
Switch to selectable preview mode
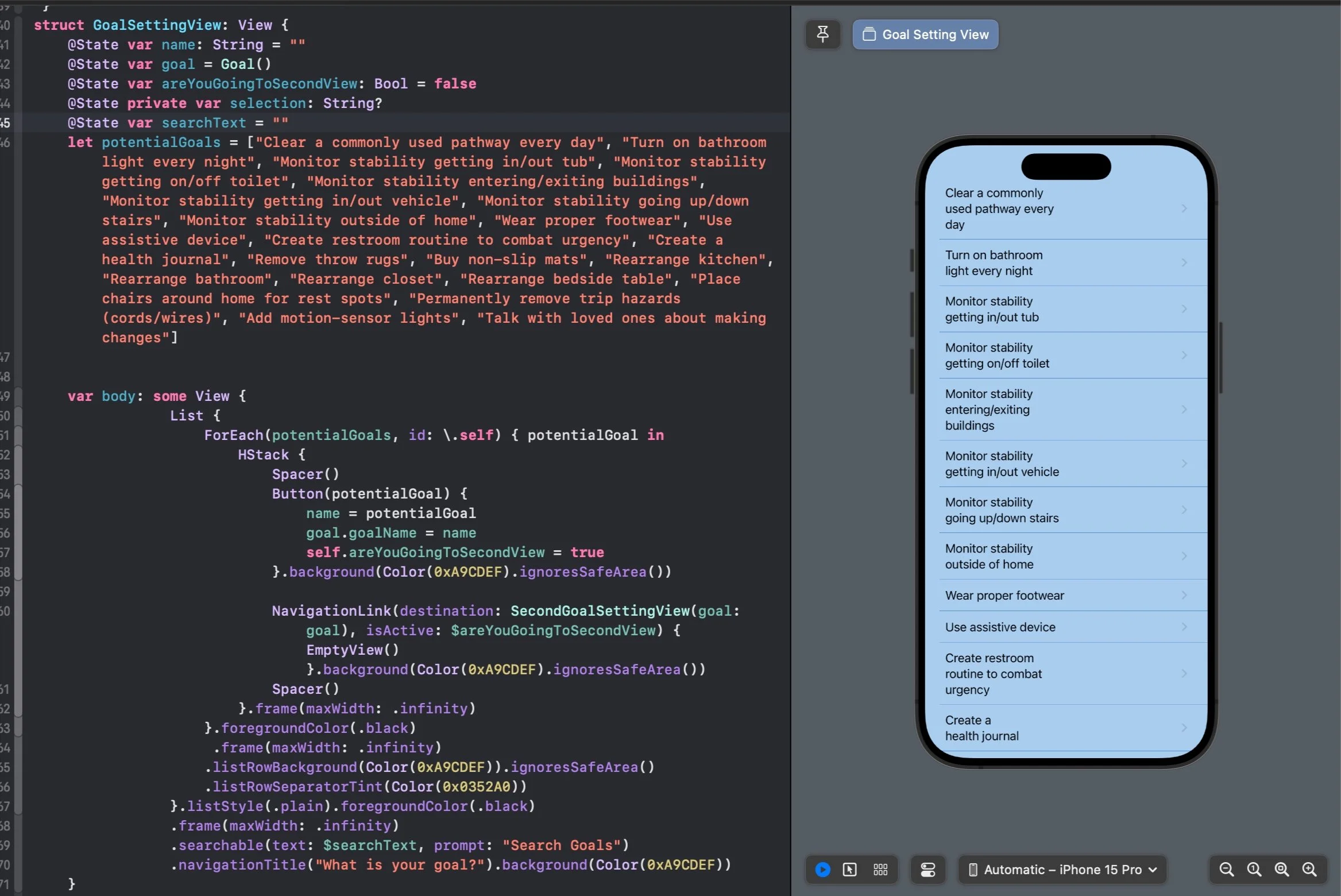[849, 870]
